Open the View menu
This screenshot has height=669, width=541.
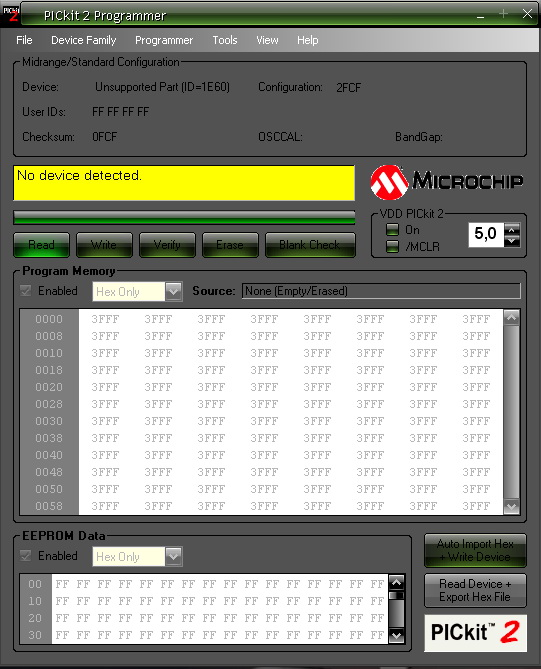coord(268,40)
